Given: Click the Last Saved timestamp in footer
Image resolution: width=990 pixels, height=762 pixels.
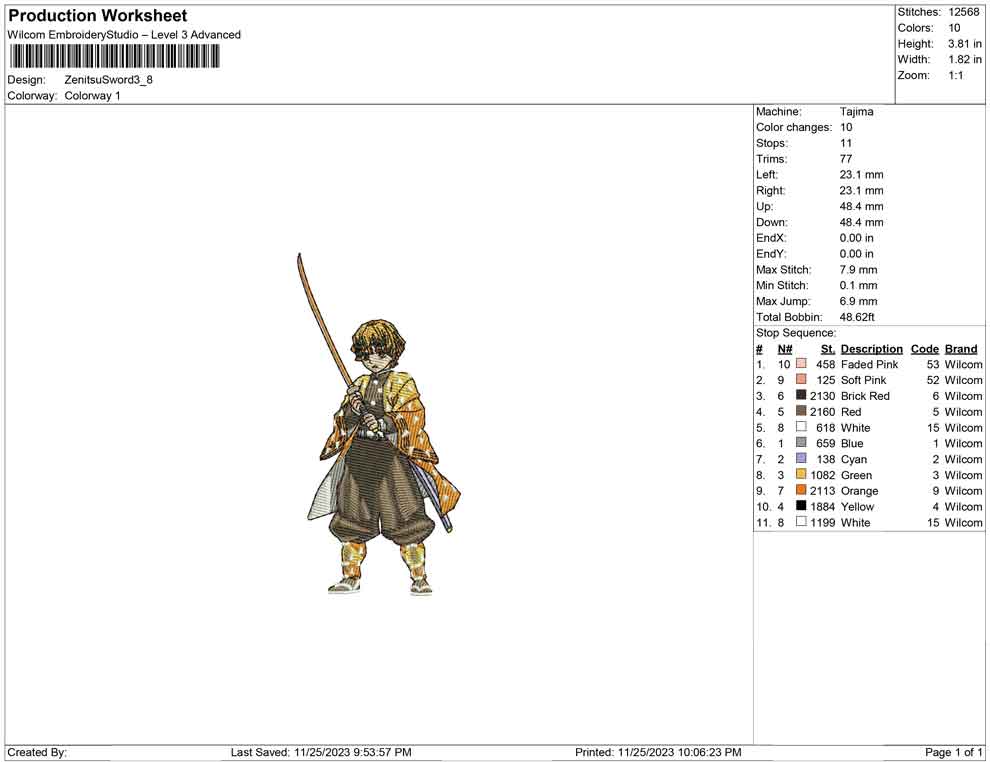Looking at the screenshot, I should [x=321, y=753].
